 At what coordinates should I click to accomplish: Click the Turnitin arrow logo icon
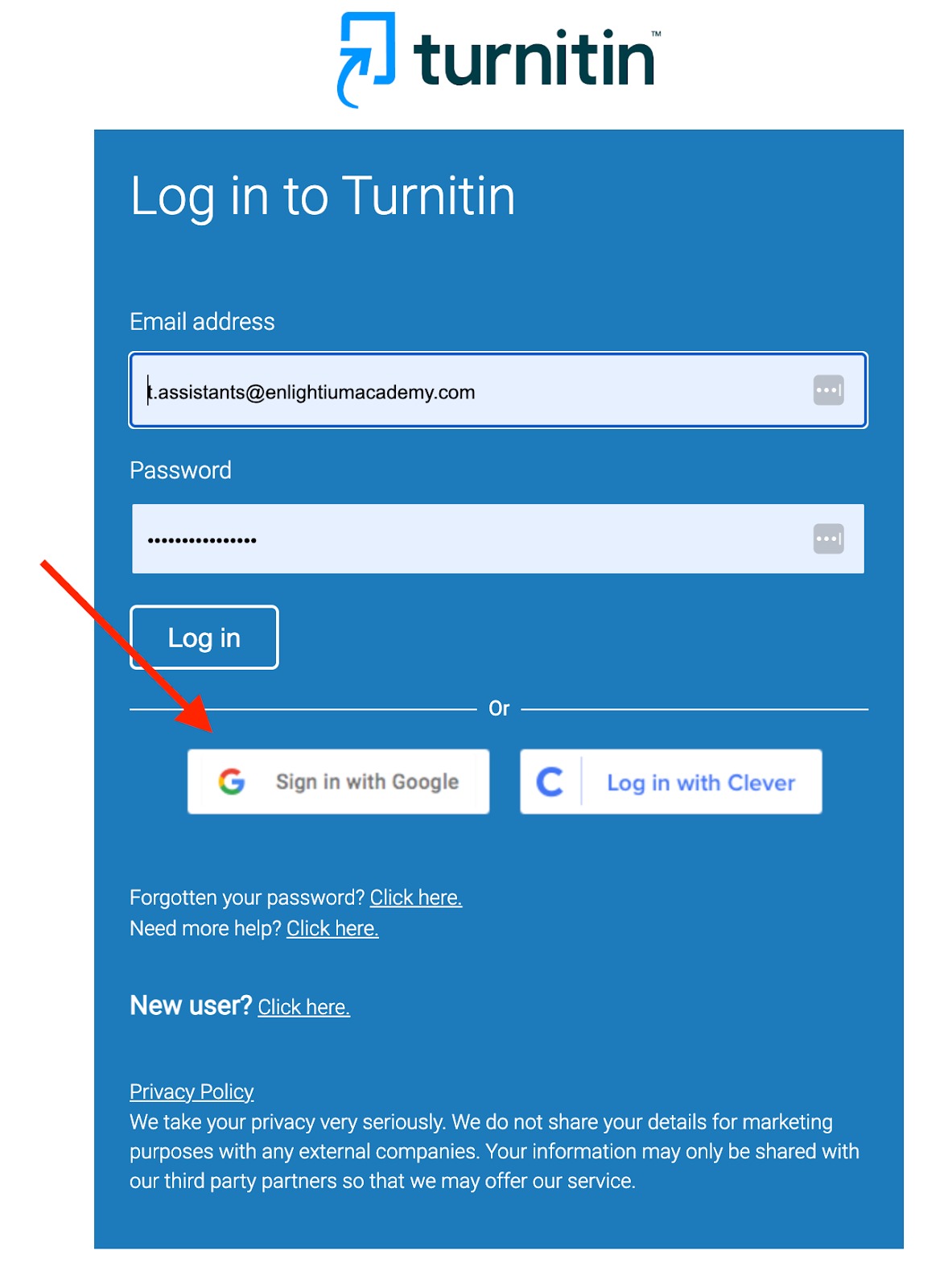coord(366,60)
